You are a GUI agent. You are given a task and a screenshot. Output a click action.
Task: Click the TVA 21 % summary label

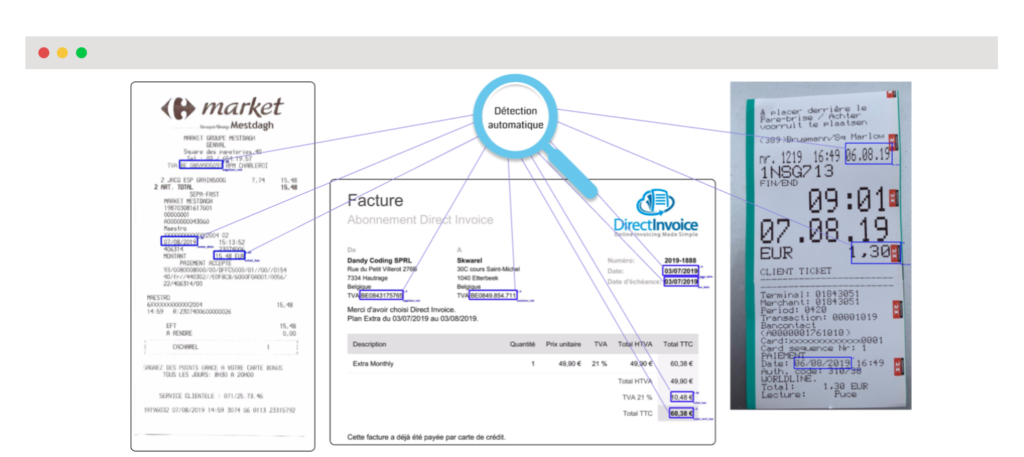pyautogui.click(x=637, y=397)
